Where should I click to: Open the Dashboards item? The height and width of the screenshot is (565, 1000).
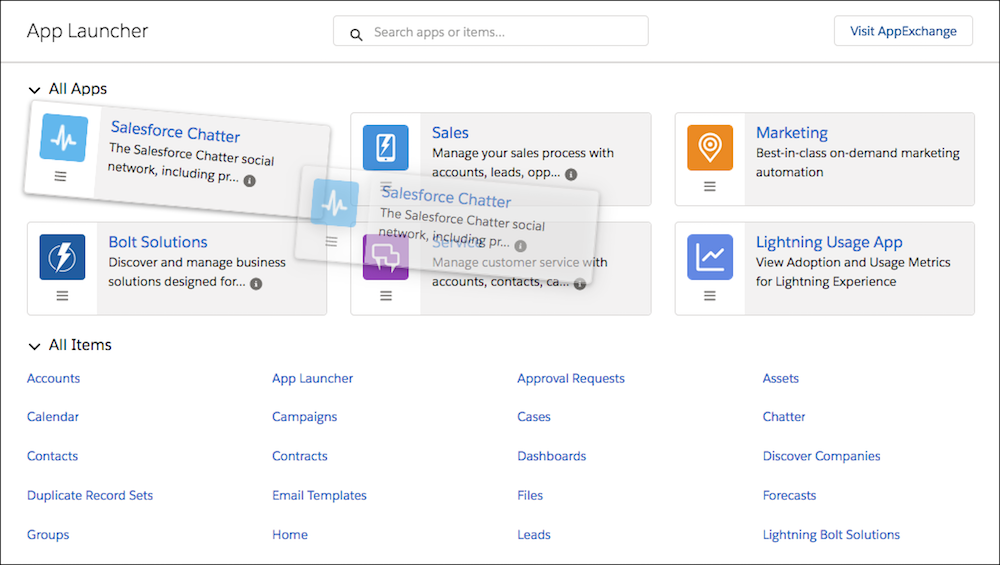(x=552, y=456)
